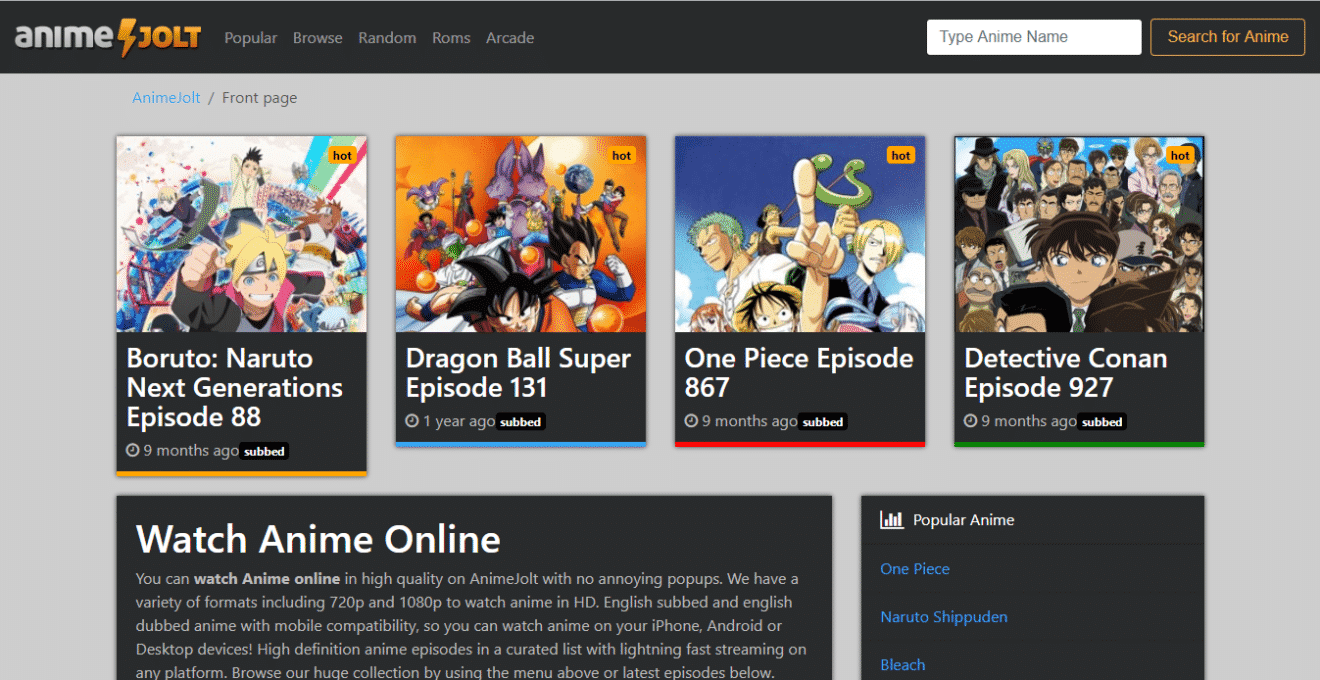Click the Popular Anime panel heading
Screen dimensions: 1320x680
point(964,520)
